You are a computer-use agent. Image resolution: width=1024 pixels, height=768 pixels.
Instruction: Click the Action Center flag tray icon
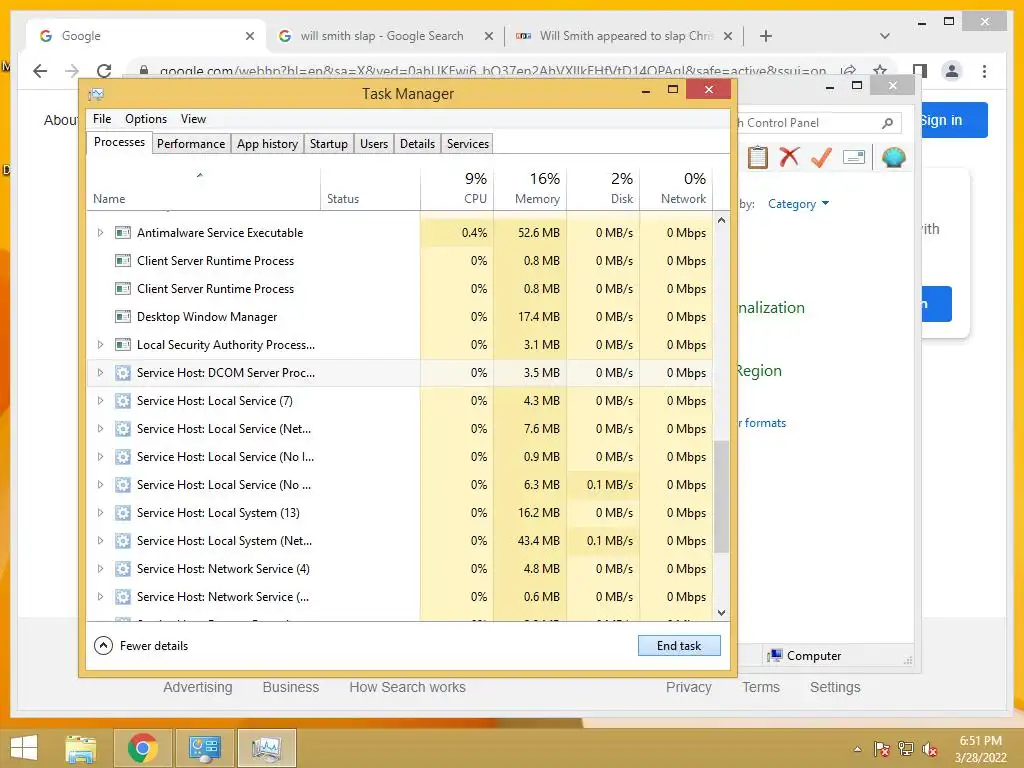point(882,749)
